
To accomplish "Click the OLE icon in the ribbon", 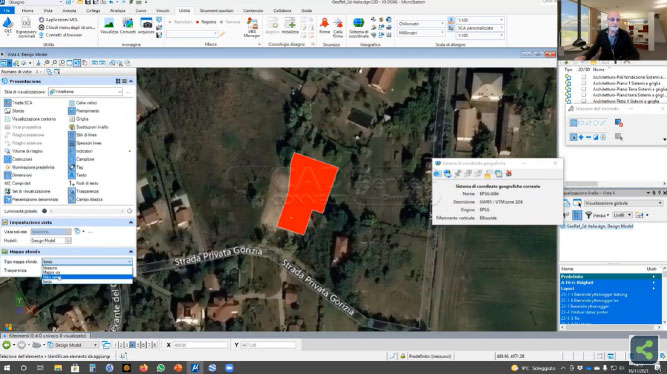I will click(7, 25).
